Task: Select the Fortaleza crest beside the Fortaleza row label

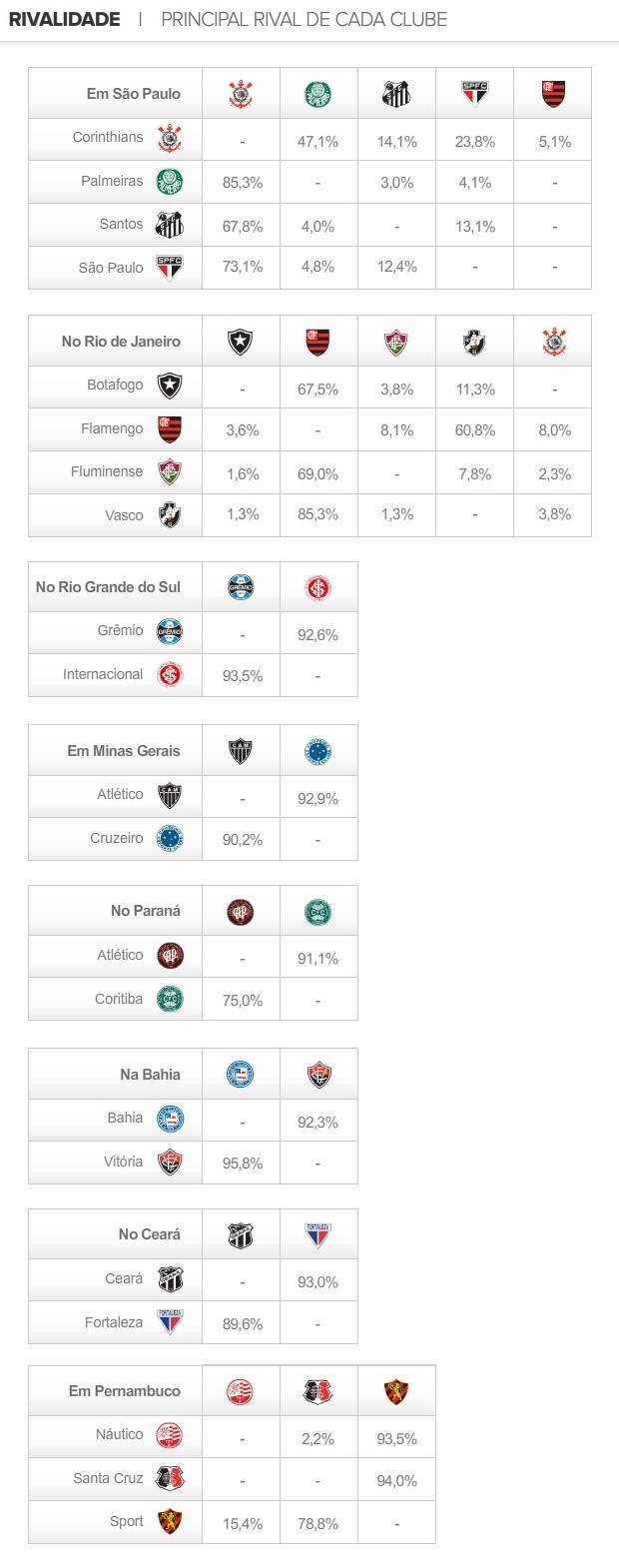Action: point(170,1322)
